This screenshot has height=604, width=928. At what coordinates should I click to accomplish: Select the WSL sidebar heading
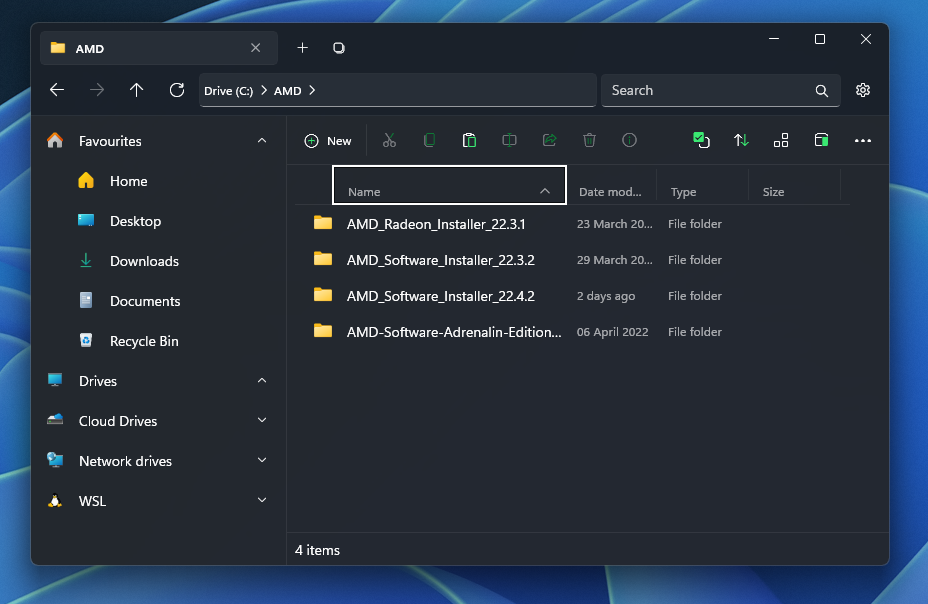pyautogui.click(x=92, y=501)
